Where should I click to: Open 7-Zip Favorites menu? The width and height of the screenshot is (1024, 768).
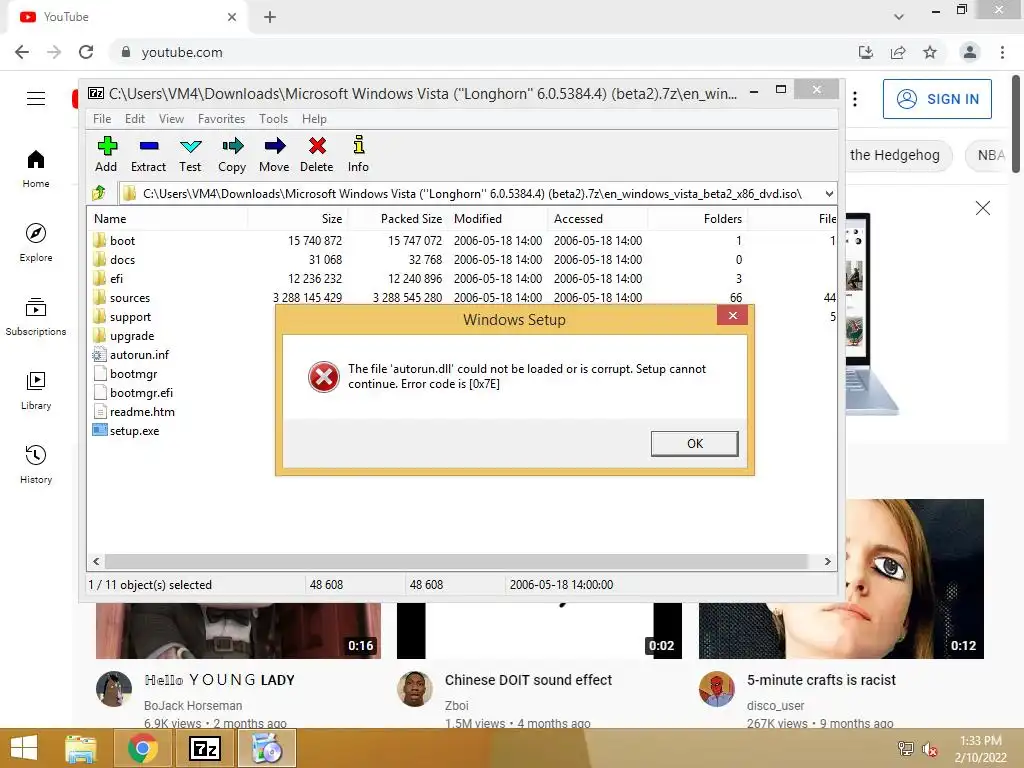(221, 119)
